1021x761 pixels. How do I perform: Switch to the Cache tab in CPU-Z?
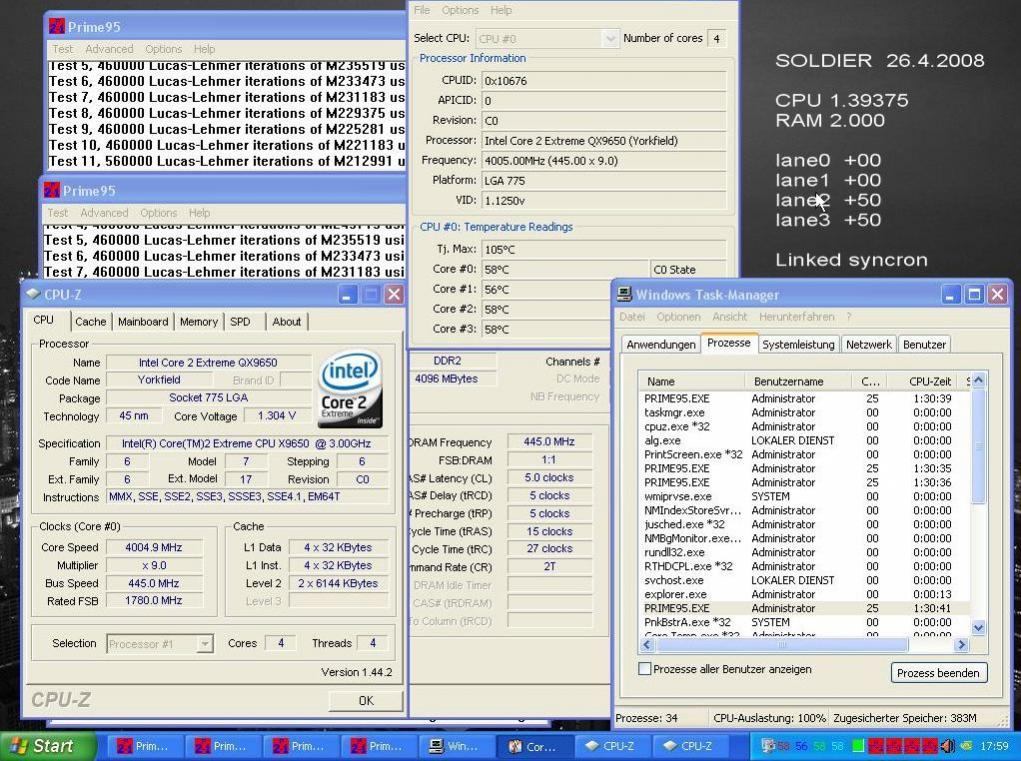90,322
